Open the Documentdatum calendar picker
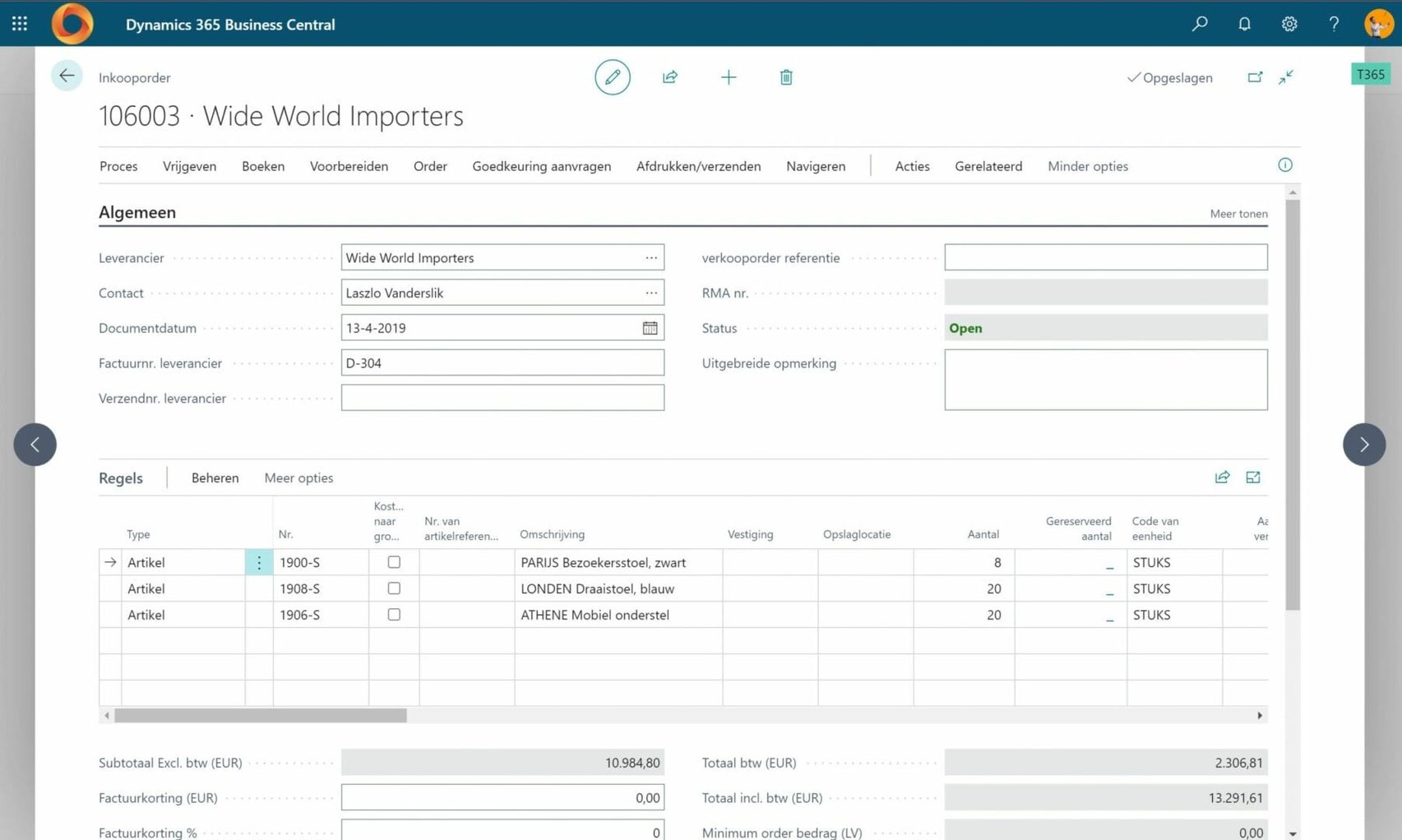The height and width of the screenshot is (840, 1402). pyautogui.click(x=650, y=328)
